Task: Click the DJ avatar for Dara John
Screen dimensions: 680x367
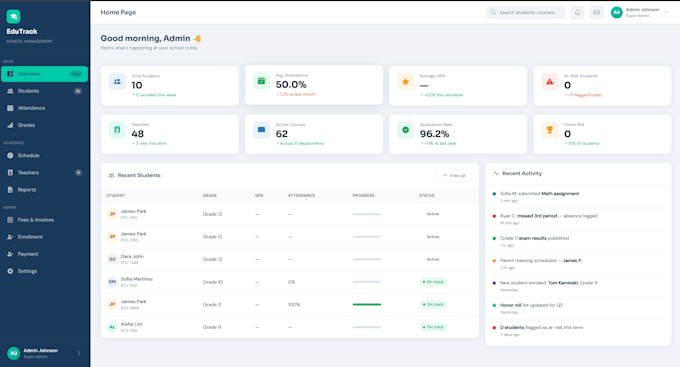Action: click(x=112, y=259)
